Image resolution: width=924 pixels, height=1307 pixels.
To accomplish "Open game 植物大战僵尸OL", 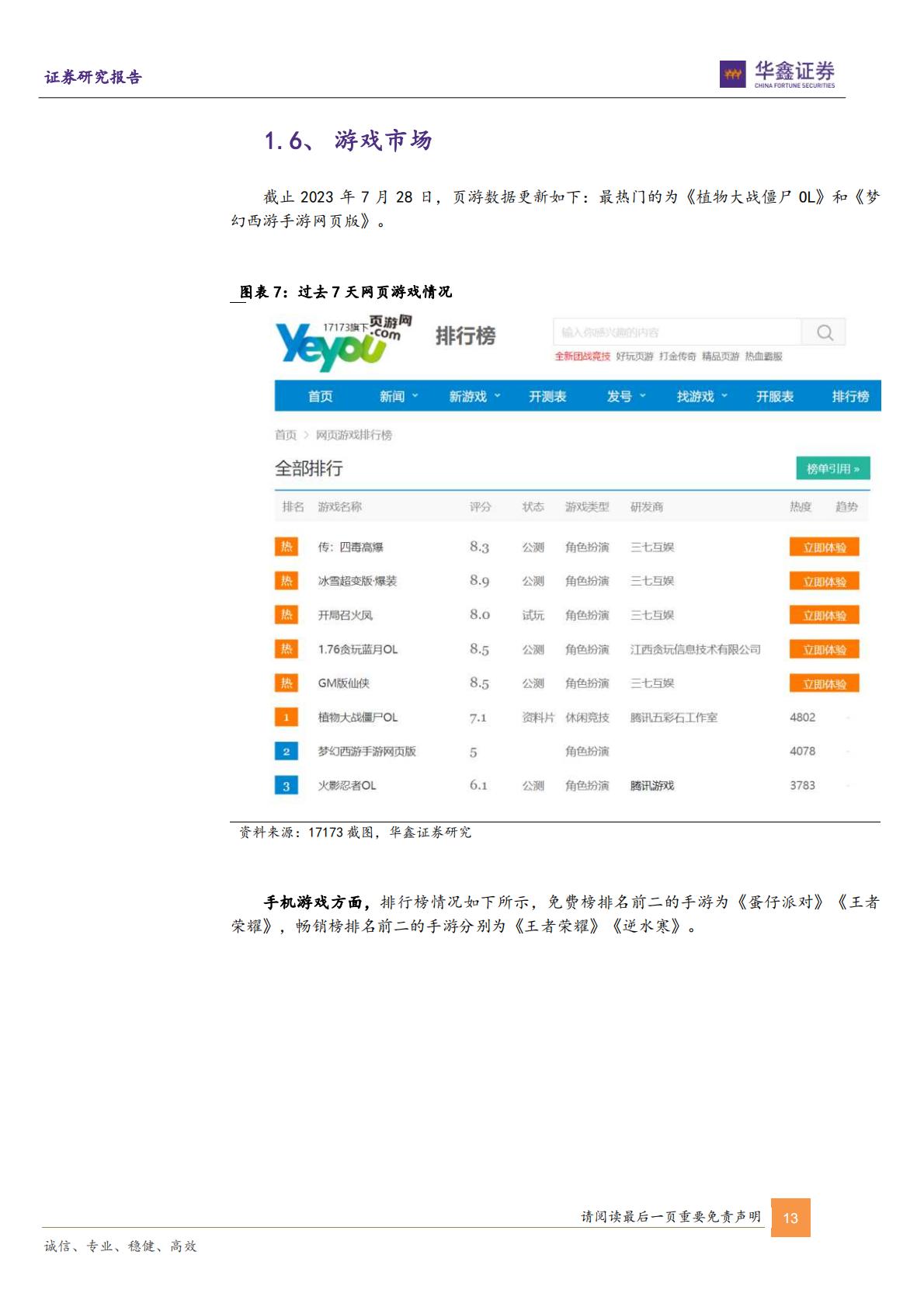I will point(357,718).
